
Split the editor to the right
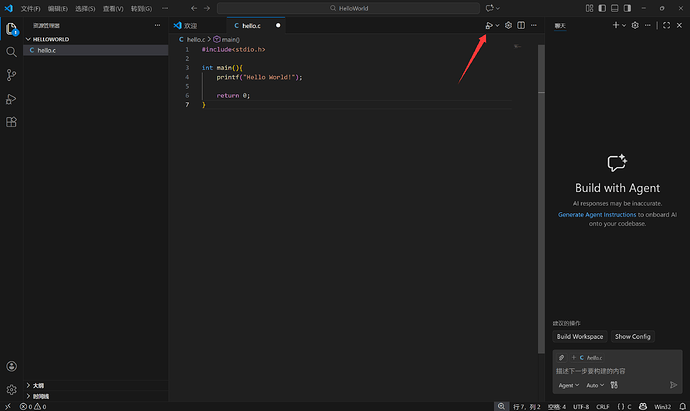[x=521, y=26]
